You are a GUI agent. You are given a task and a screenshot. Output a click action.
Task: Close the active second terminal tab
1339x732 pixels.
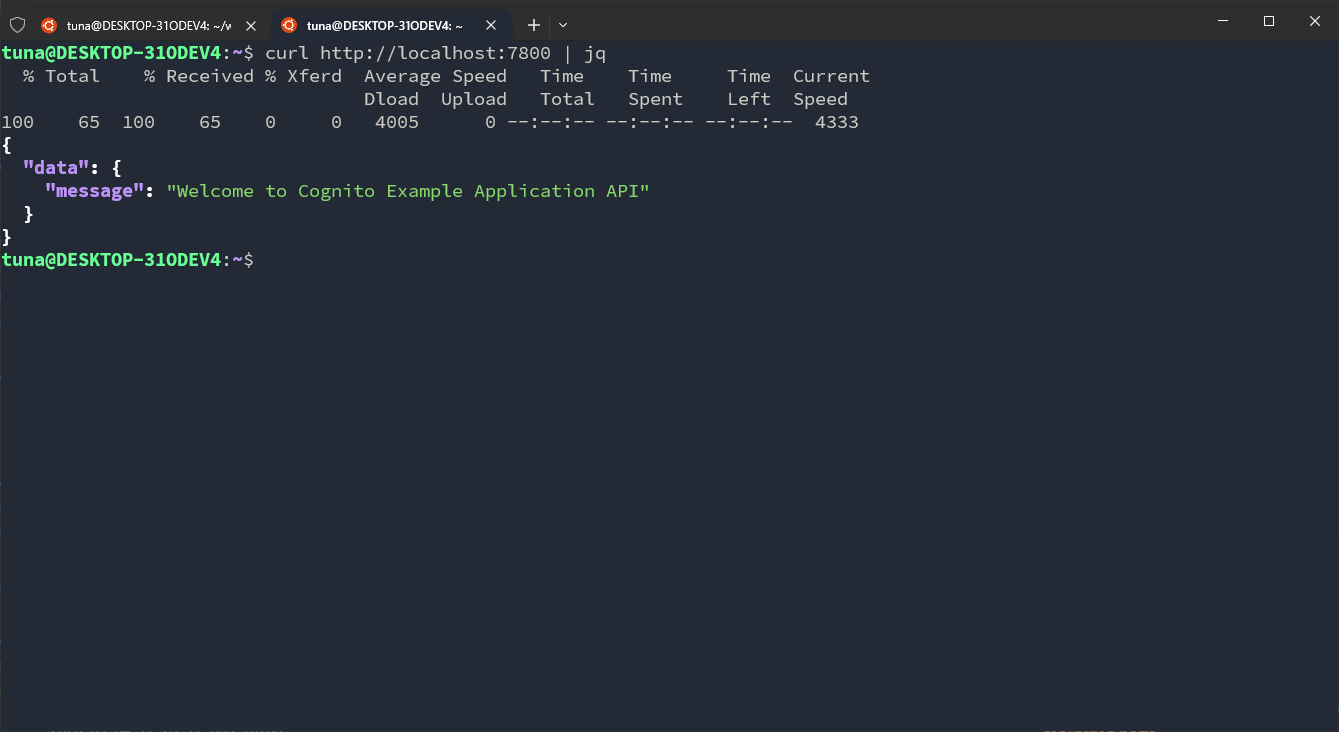491,25
